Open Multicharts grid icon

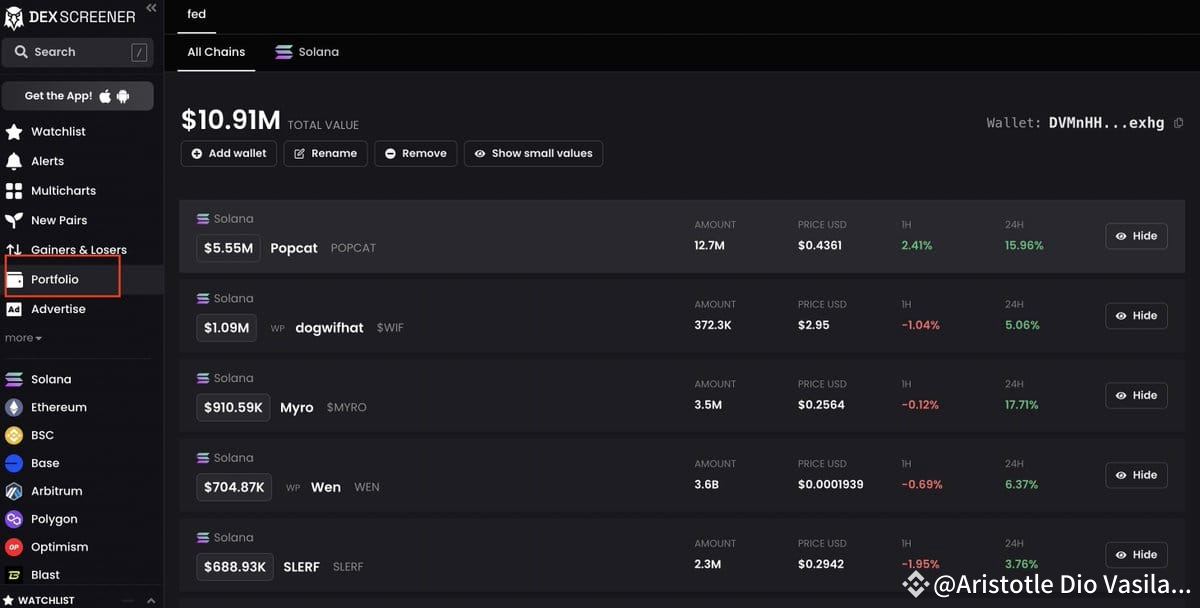14,191
